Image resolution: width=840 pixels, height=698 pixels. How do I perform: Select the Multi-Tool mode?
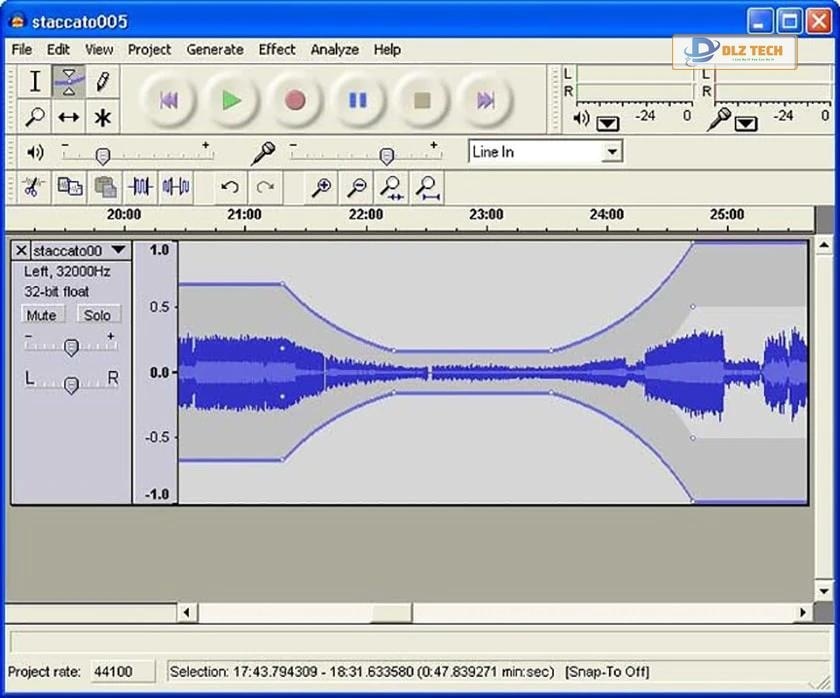[x=104, y=118]
